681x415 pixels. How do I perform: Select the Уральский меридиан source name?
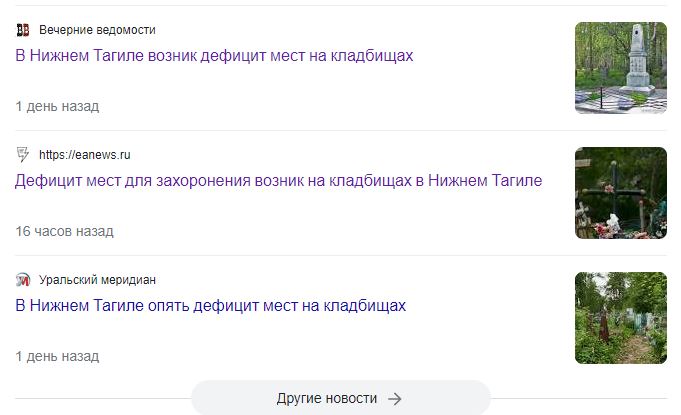tap(97, 280)
